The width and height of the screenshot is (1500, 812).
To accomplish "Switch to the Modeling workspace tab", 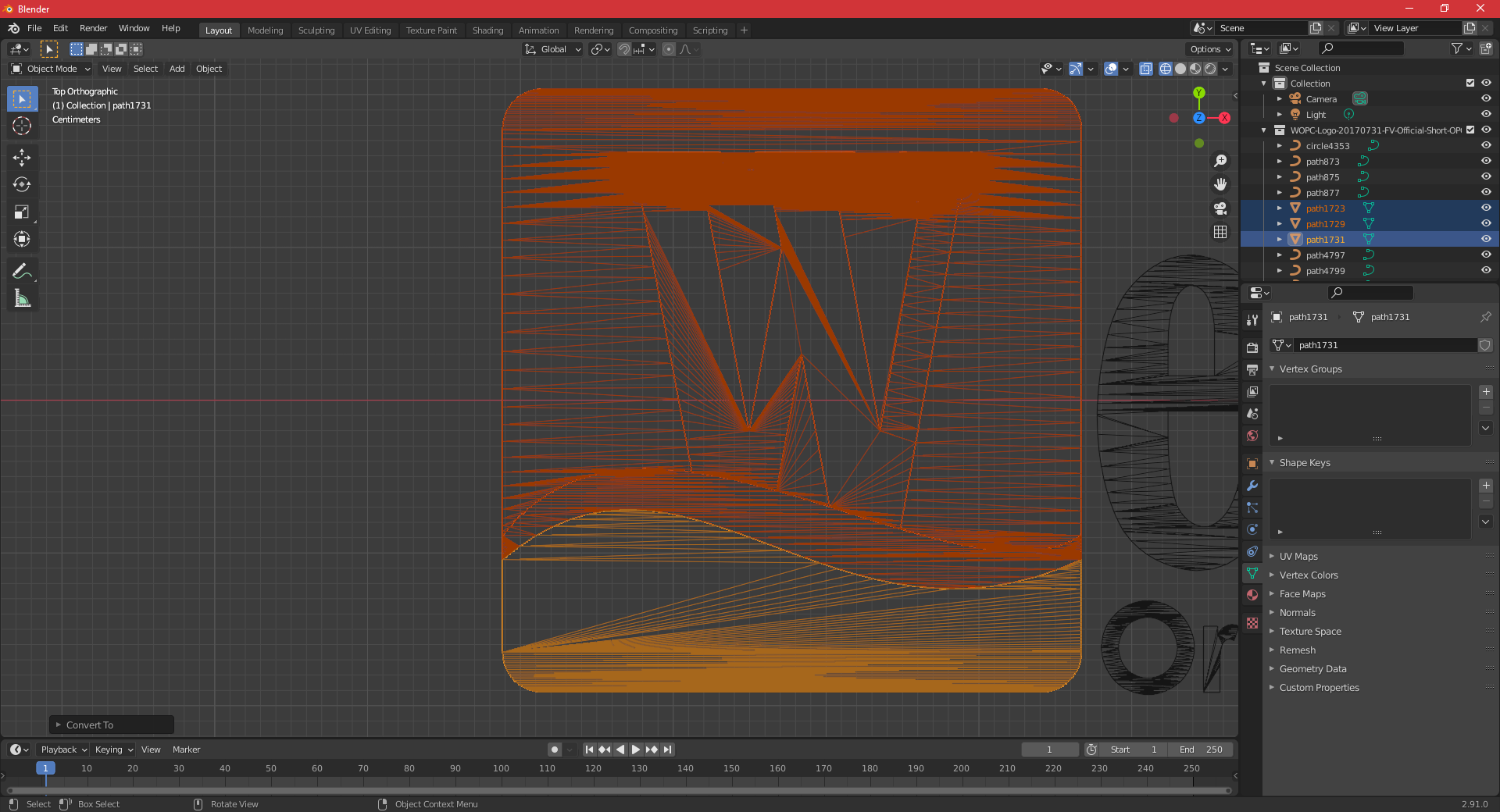I will point(265,30).
